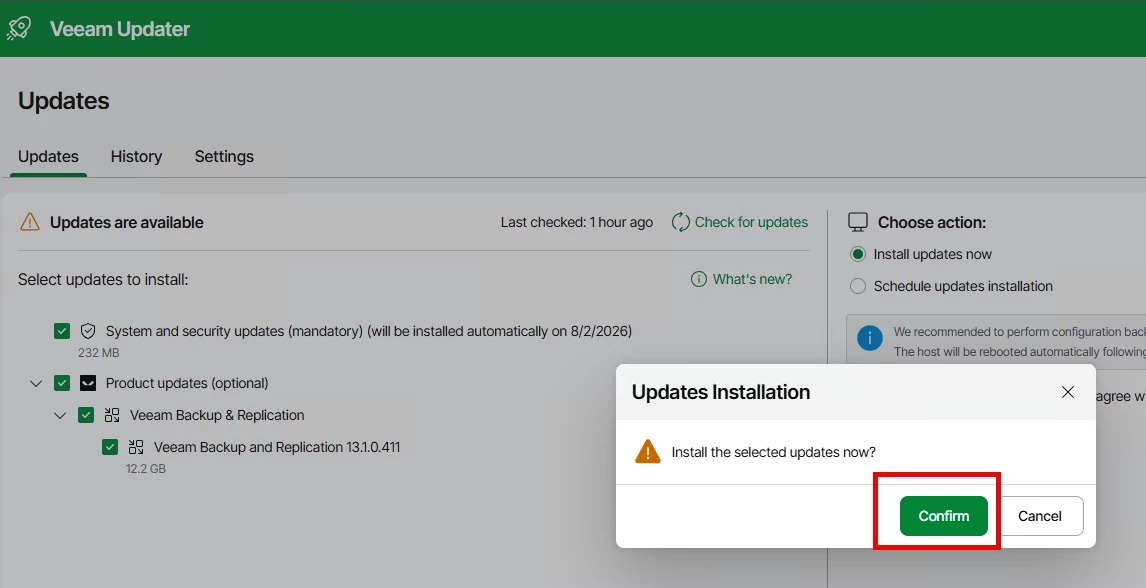Open the What's new? link

pyautogui.click(x=752, y=279)
